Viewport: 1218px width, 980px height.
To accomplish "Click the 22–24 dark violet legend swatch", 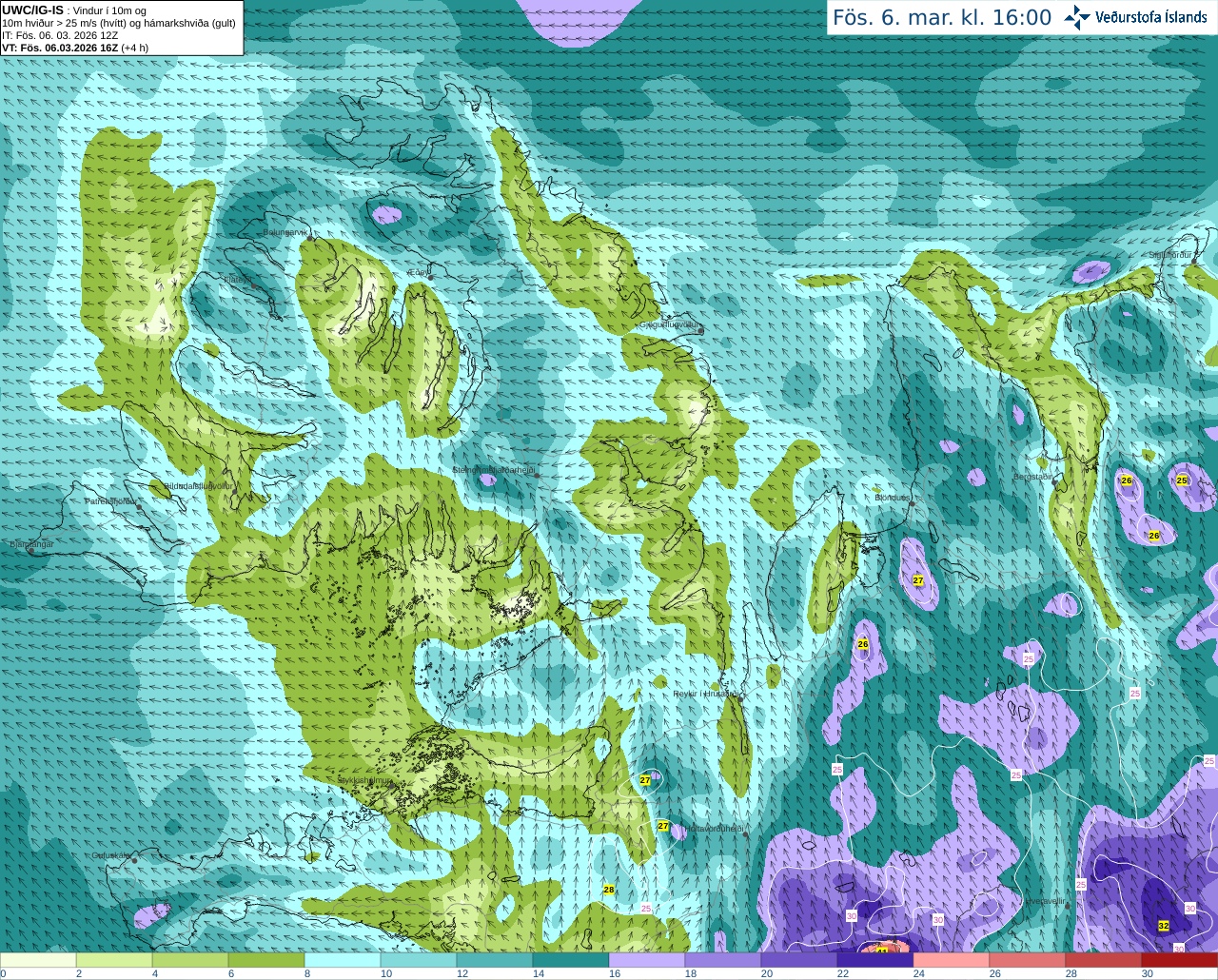I will pyautogui.click(x=875, y=961).
